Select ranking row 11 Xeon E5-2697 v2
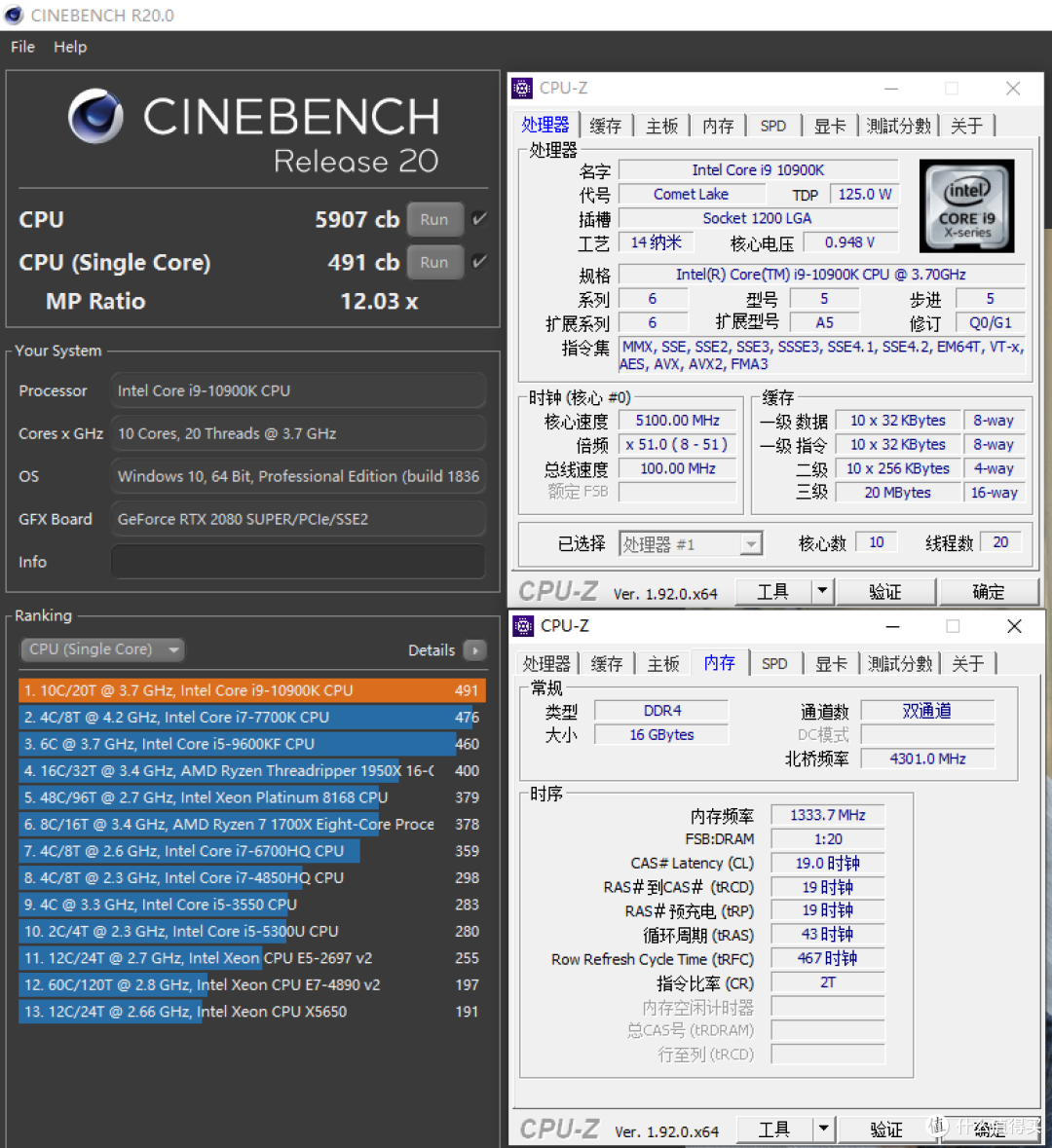The image size is (1052, 1148). (252, 958)
